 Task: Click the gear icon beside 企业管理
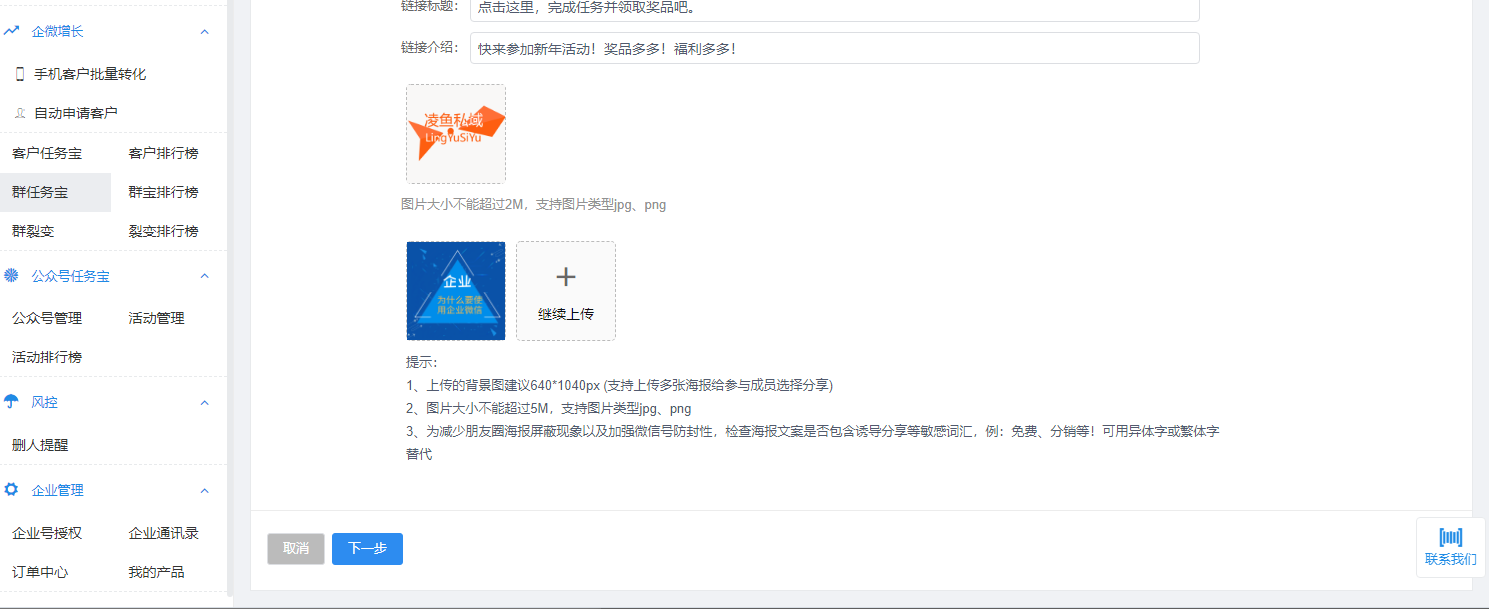(x=12, y=490)
